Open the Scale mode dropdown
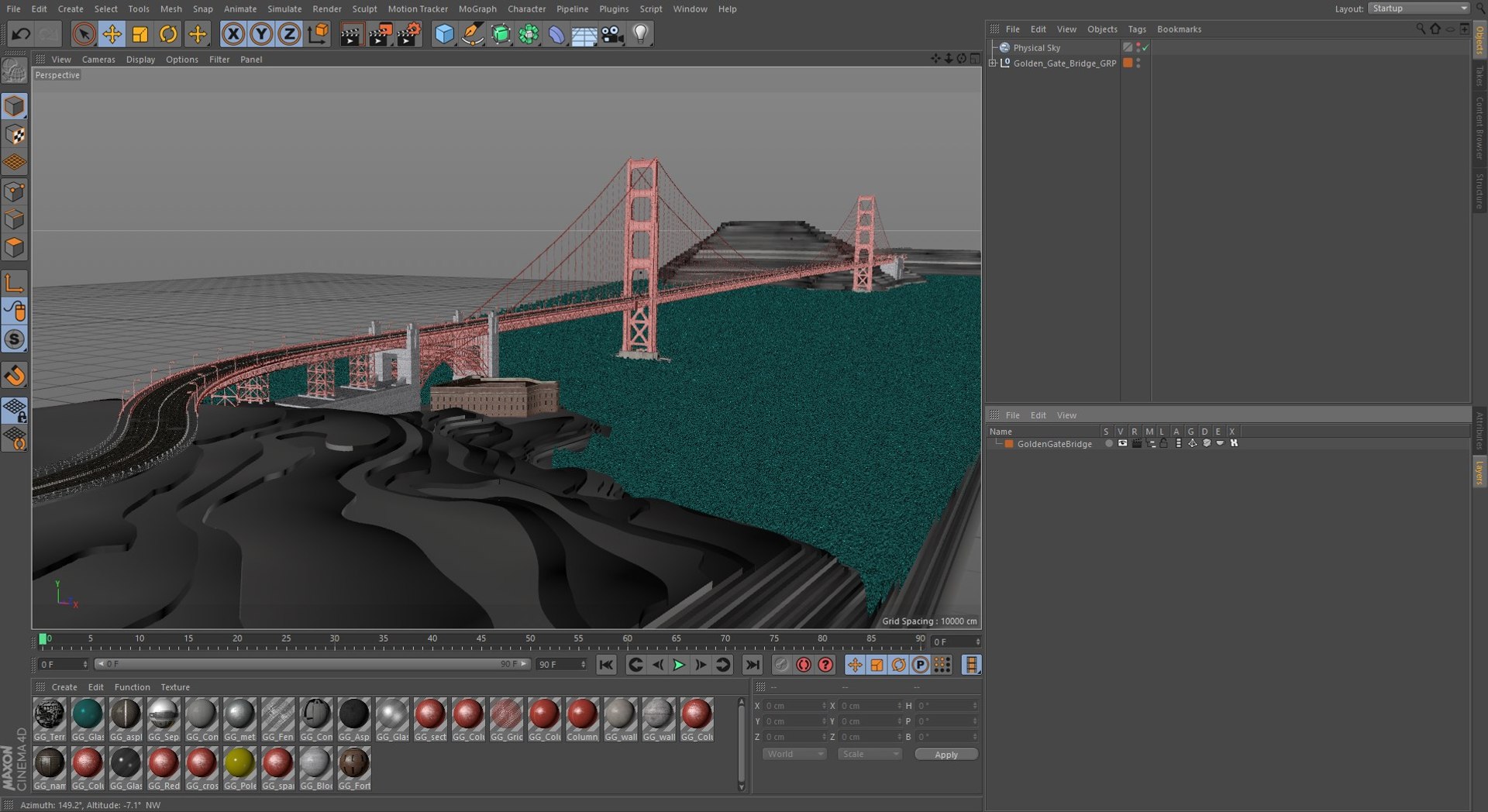 pyautogui.click(x=870, y=754)
